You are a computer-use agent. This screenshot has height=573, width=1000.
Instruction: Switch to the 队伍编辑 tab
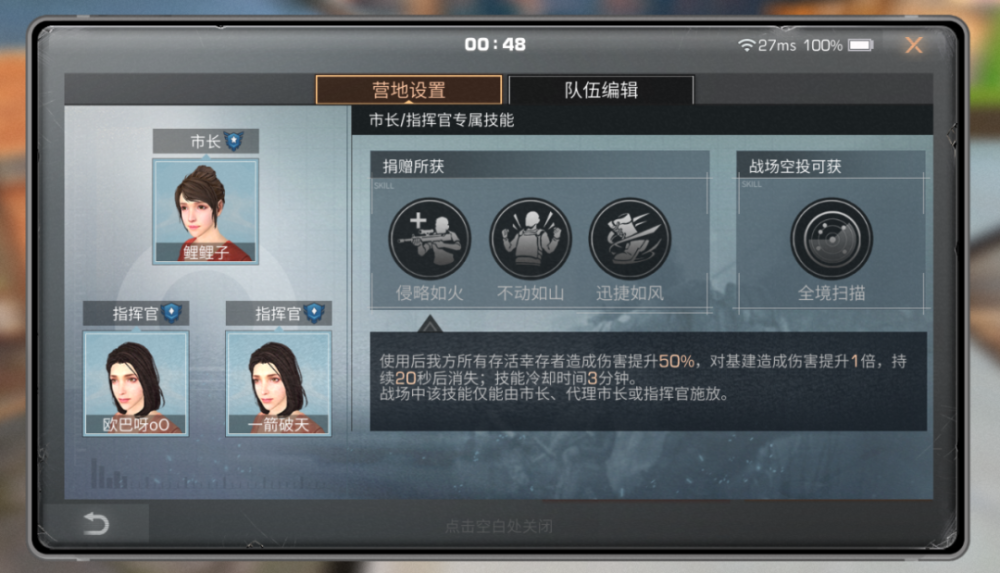601,90
